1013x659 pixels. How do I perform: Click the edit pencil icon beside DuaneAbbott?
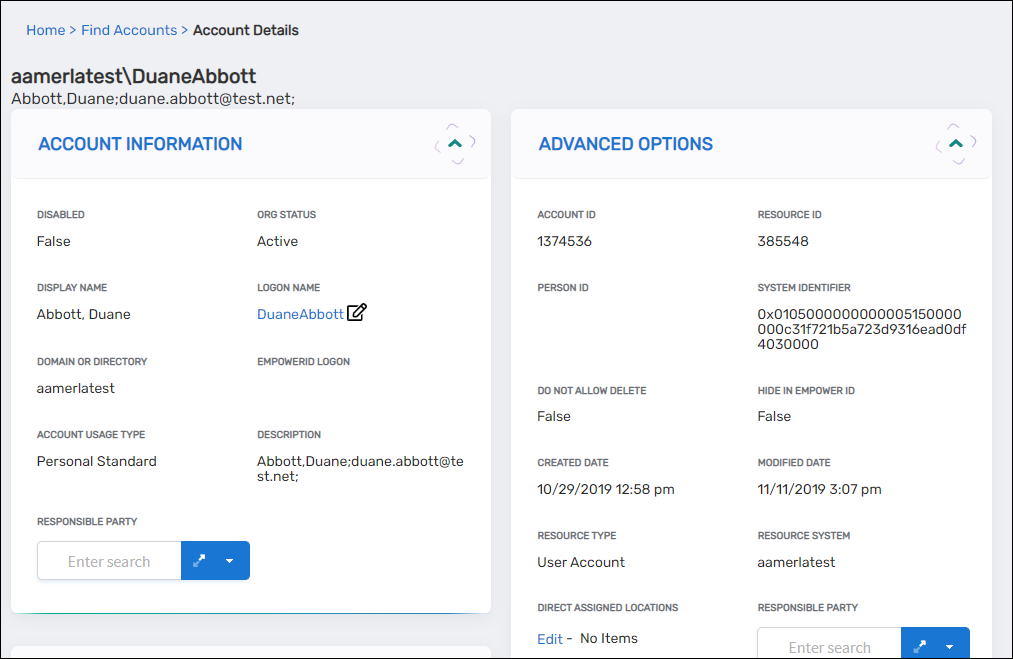pyautogui.click(x=357, y=313)
